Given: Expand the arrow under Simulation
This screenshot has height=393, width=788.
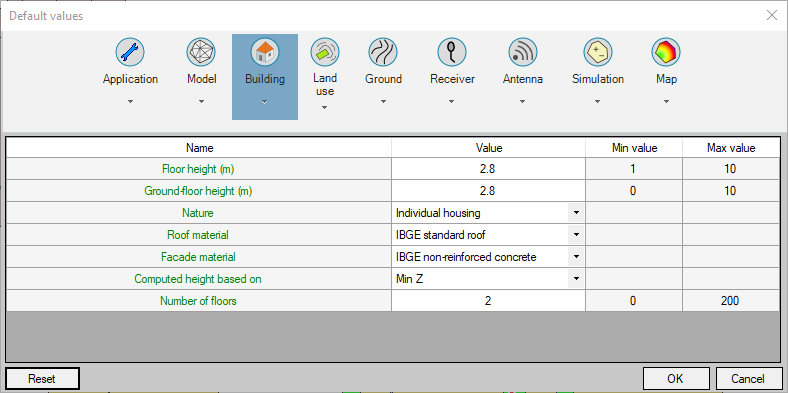Looking at the screenshot, I should 598,102.
